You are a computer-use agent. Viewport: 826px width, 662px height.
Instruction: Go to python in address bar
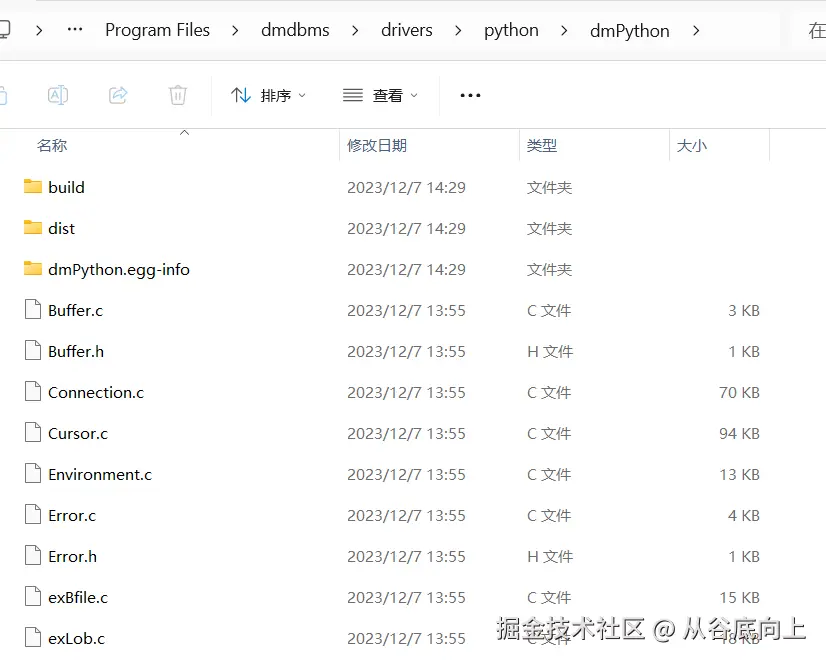511,31
